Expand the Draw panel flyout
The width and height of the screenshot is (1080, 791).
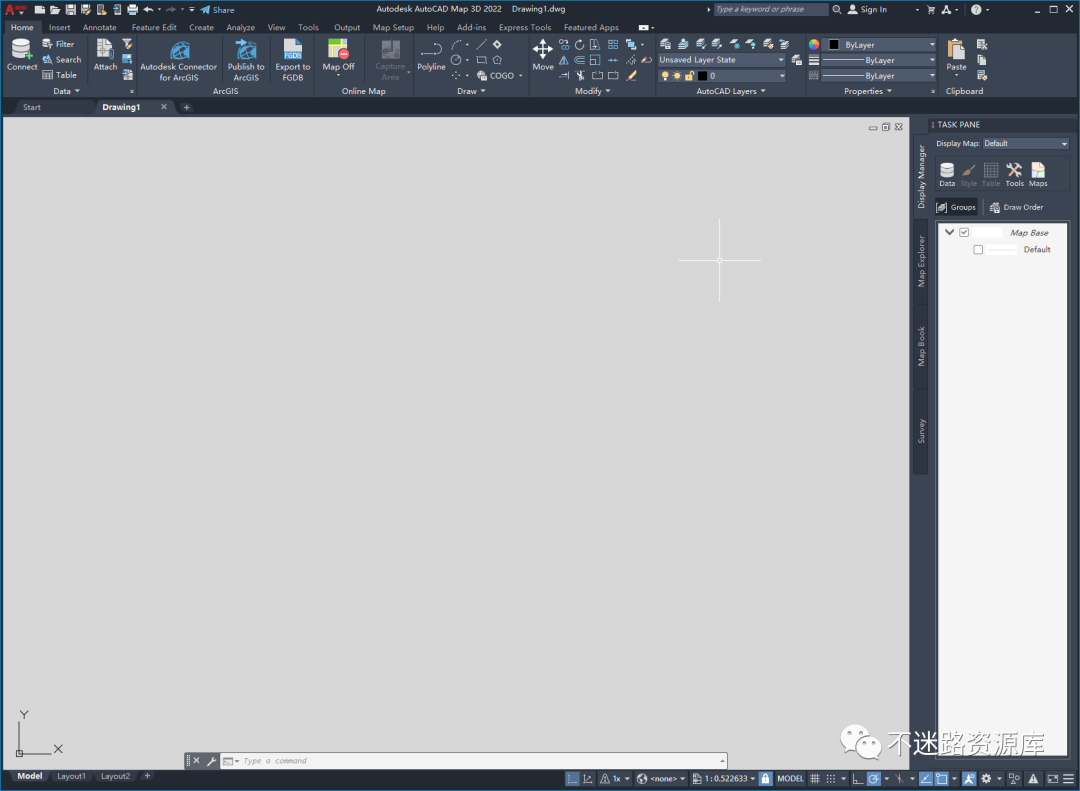coord(471,91)
